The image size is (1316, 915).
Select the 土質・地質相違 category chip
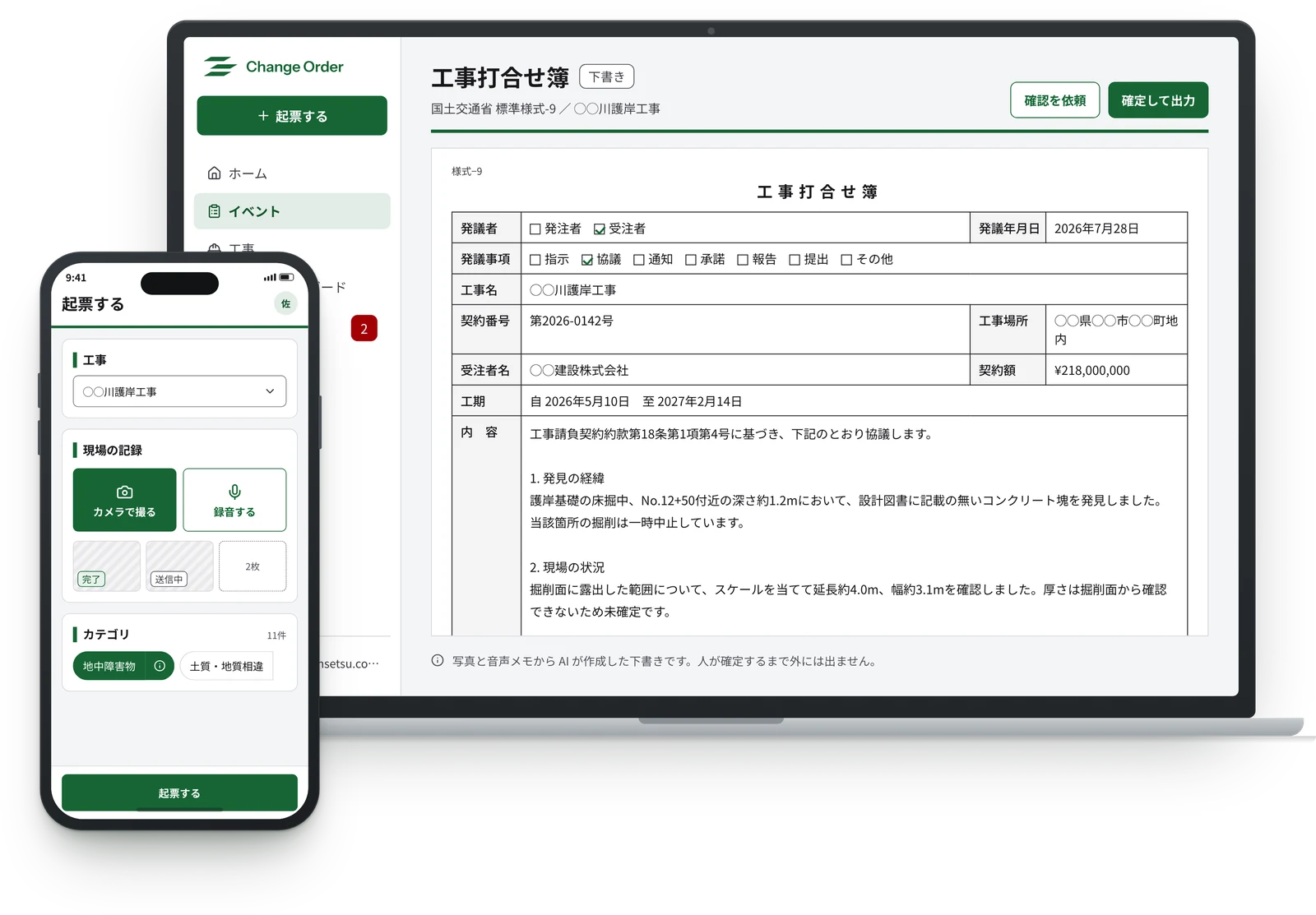(227, 666)
